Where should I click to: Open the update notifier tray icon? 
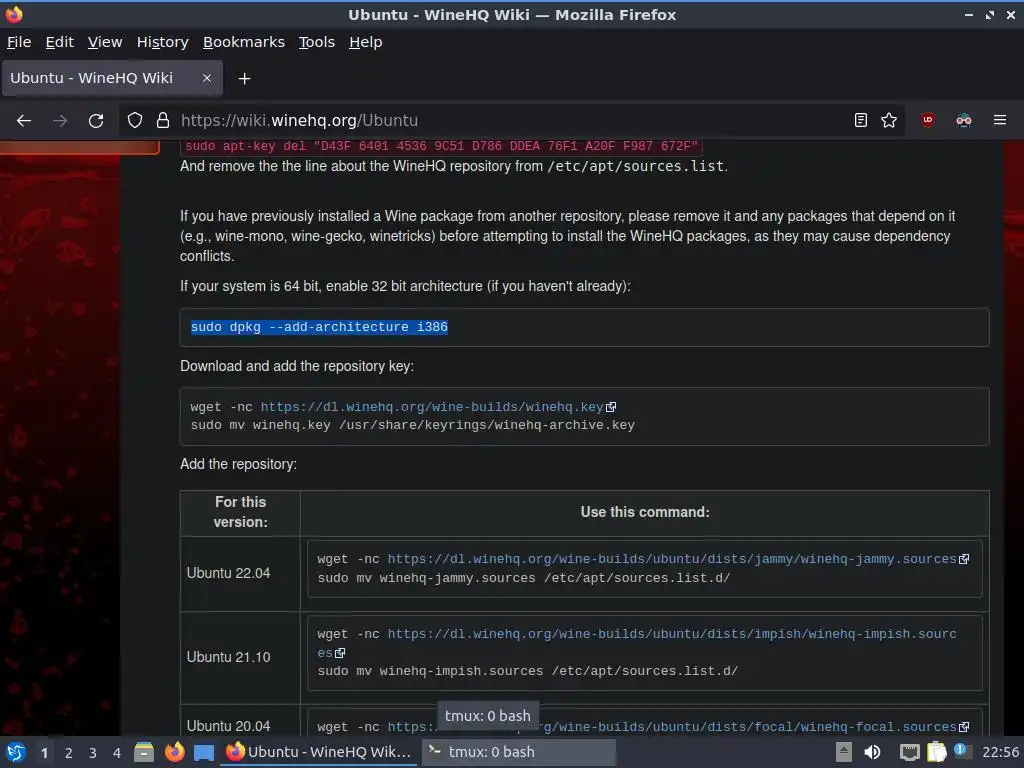pos(962,752)
